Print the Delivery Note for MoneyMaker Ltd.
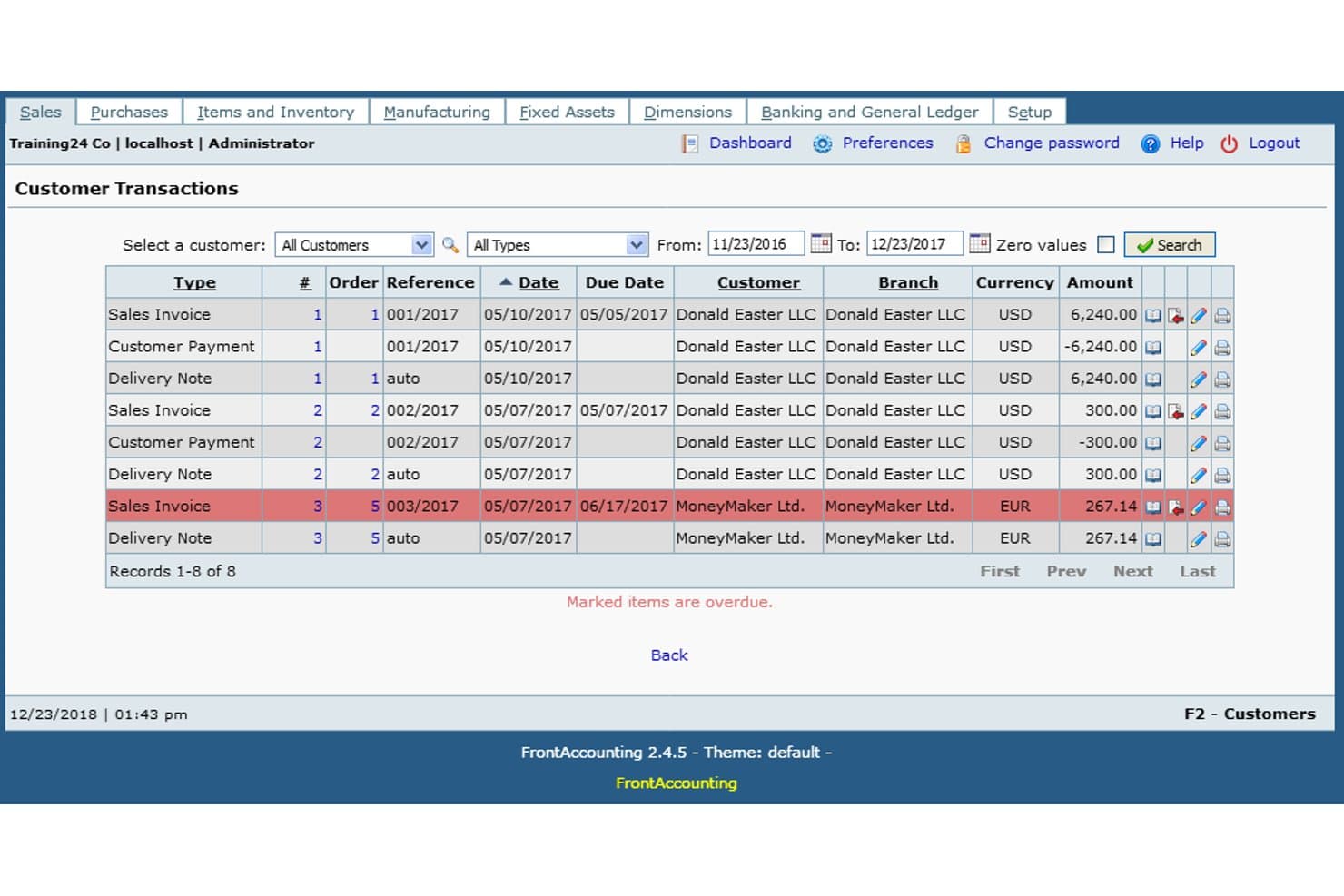 click(1222, 539)
